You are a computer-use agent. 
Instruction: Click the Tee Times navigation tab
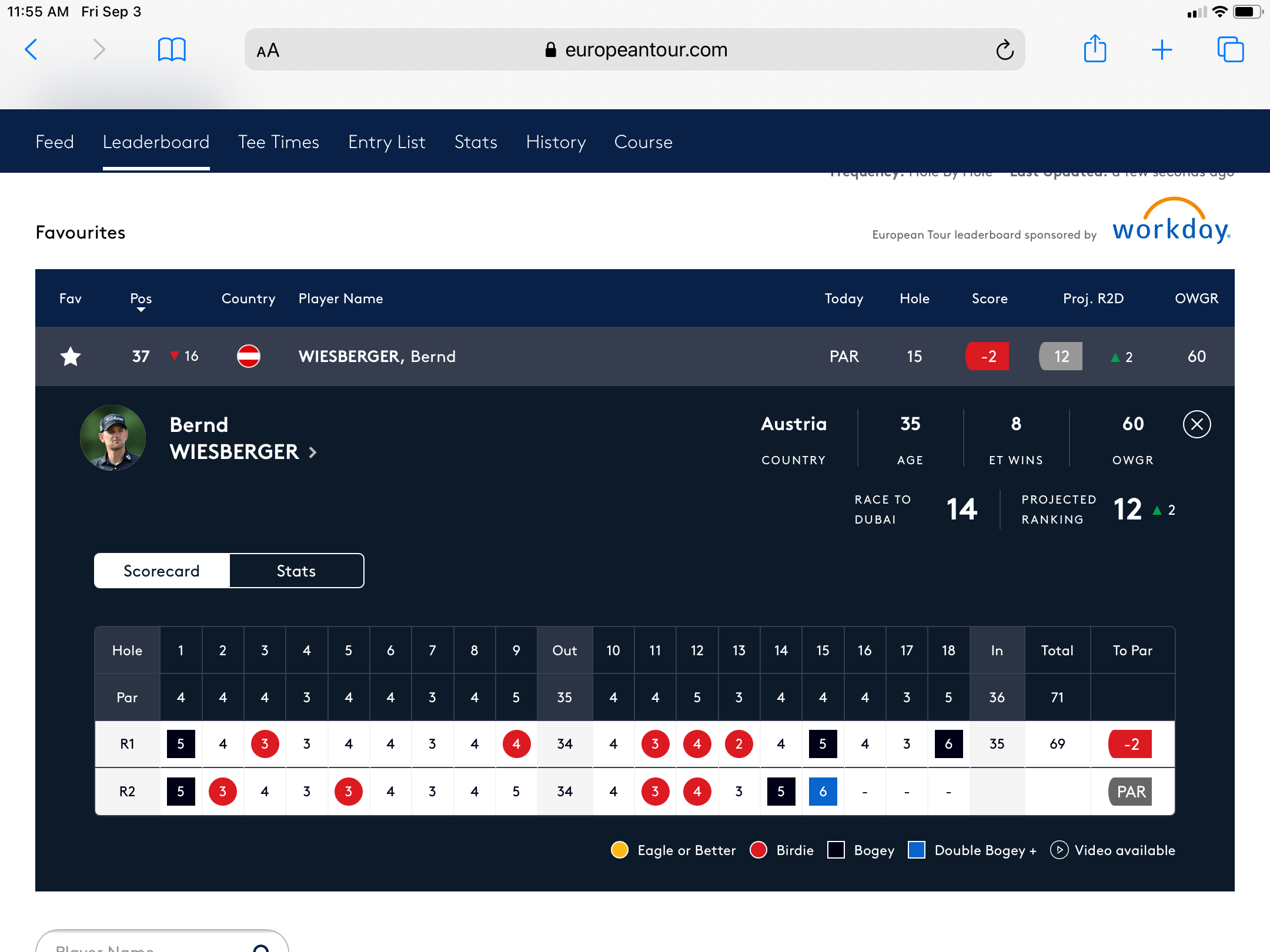pos(278,140)
